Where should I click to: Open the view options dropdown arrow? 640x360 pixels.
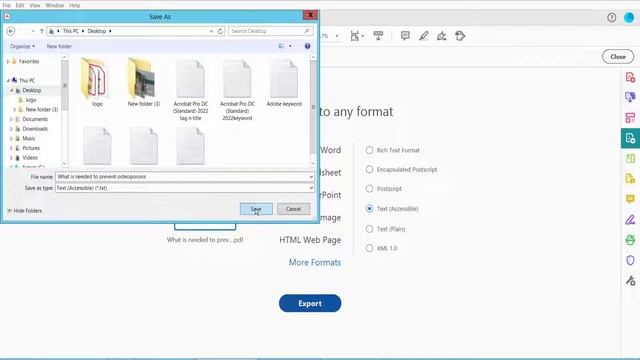[x=290, y=46]
